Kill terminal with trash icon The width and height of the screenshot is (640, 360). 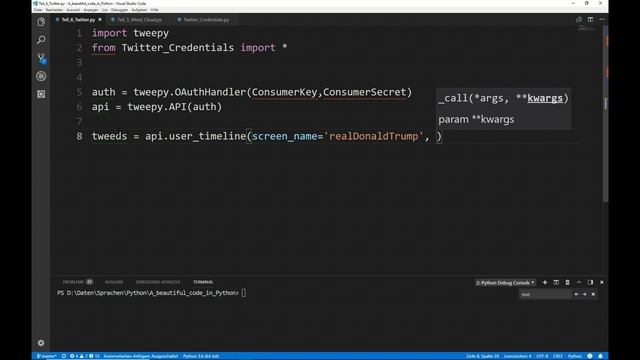click(567, 282)
